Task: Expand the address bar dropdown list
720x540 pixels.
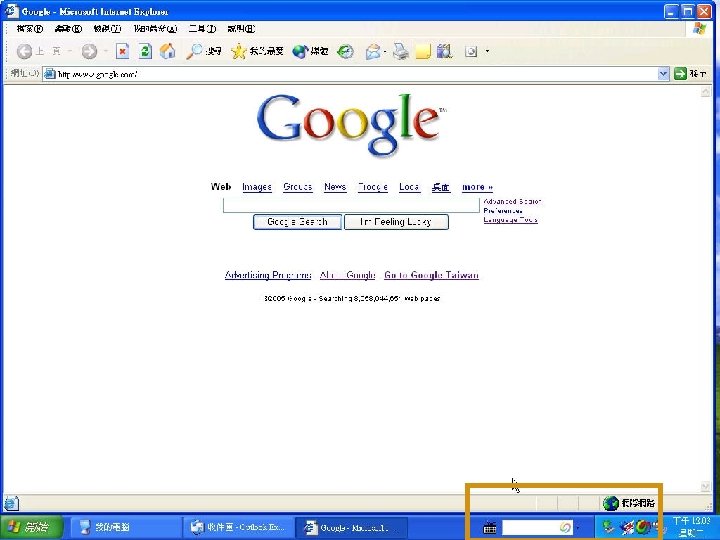Action: [x=663, y=73]
